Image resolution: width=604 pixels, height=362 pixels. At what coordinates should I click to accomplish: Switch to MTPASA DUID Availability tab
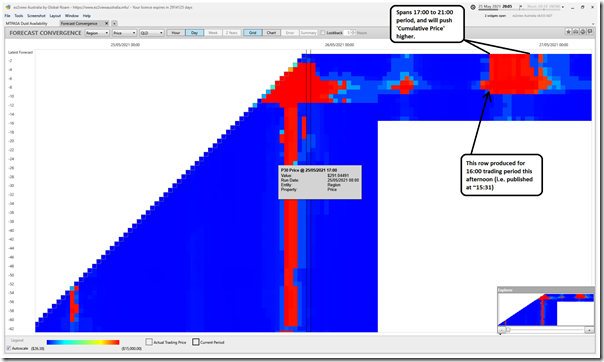[27, 23]
